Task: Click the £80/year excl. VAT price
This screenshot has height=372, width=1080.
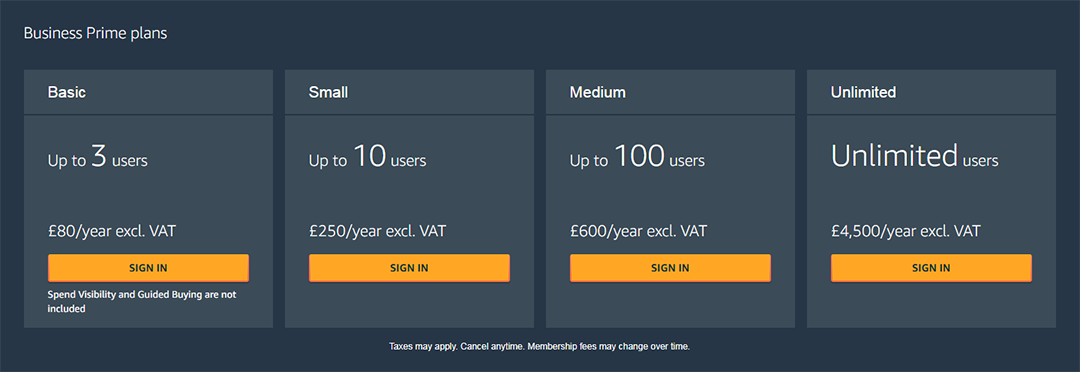Action: (112, 231)
